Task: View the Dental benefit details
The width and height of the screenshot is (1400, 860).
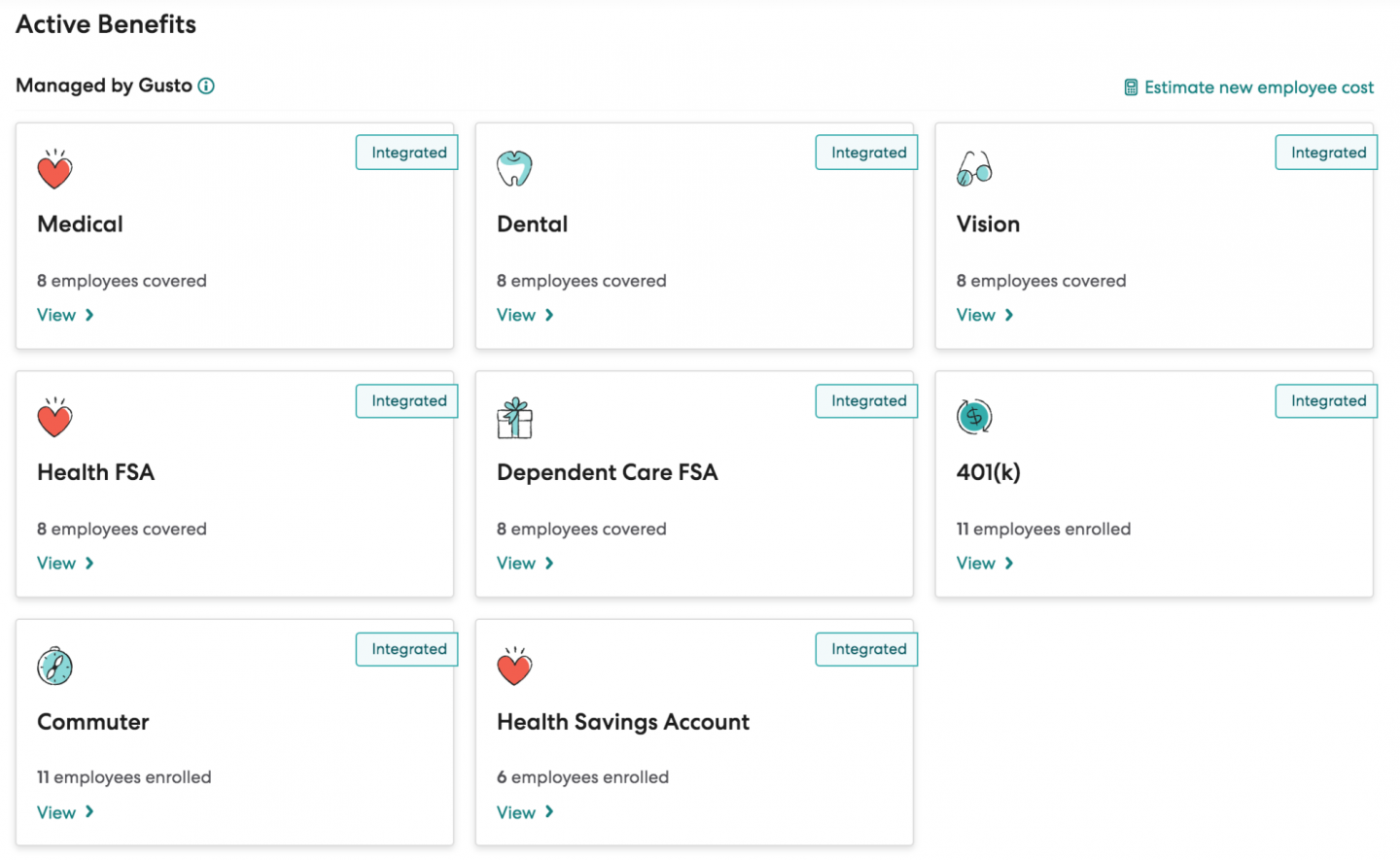Action: 525,315
